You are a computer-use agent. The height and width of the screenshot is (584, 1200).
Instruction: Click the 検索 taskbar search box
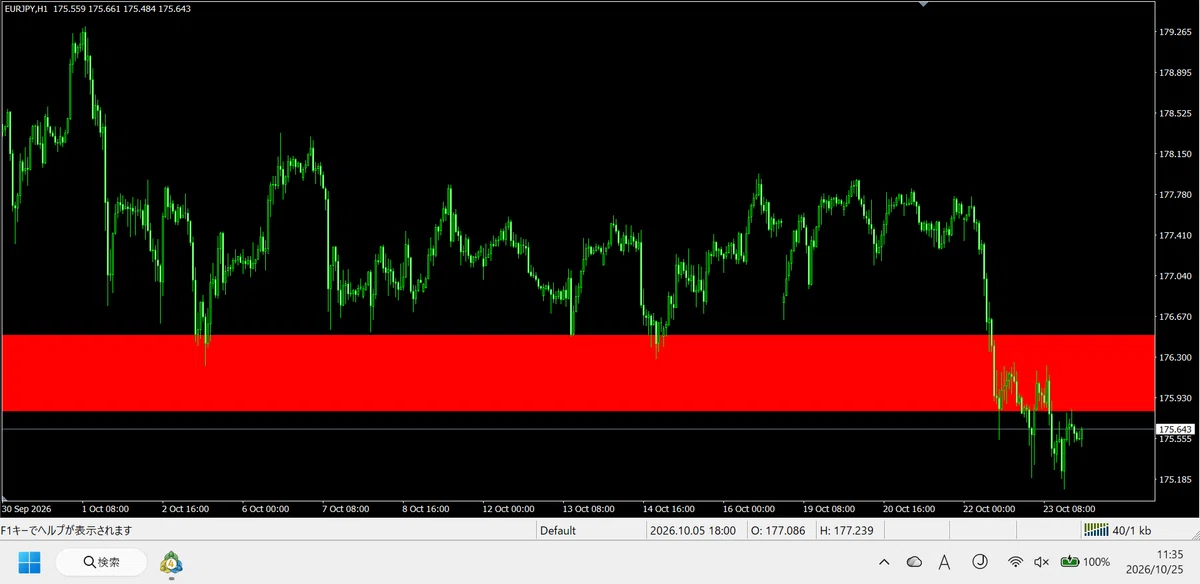point(102,562)
